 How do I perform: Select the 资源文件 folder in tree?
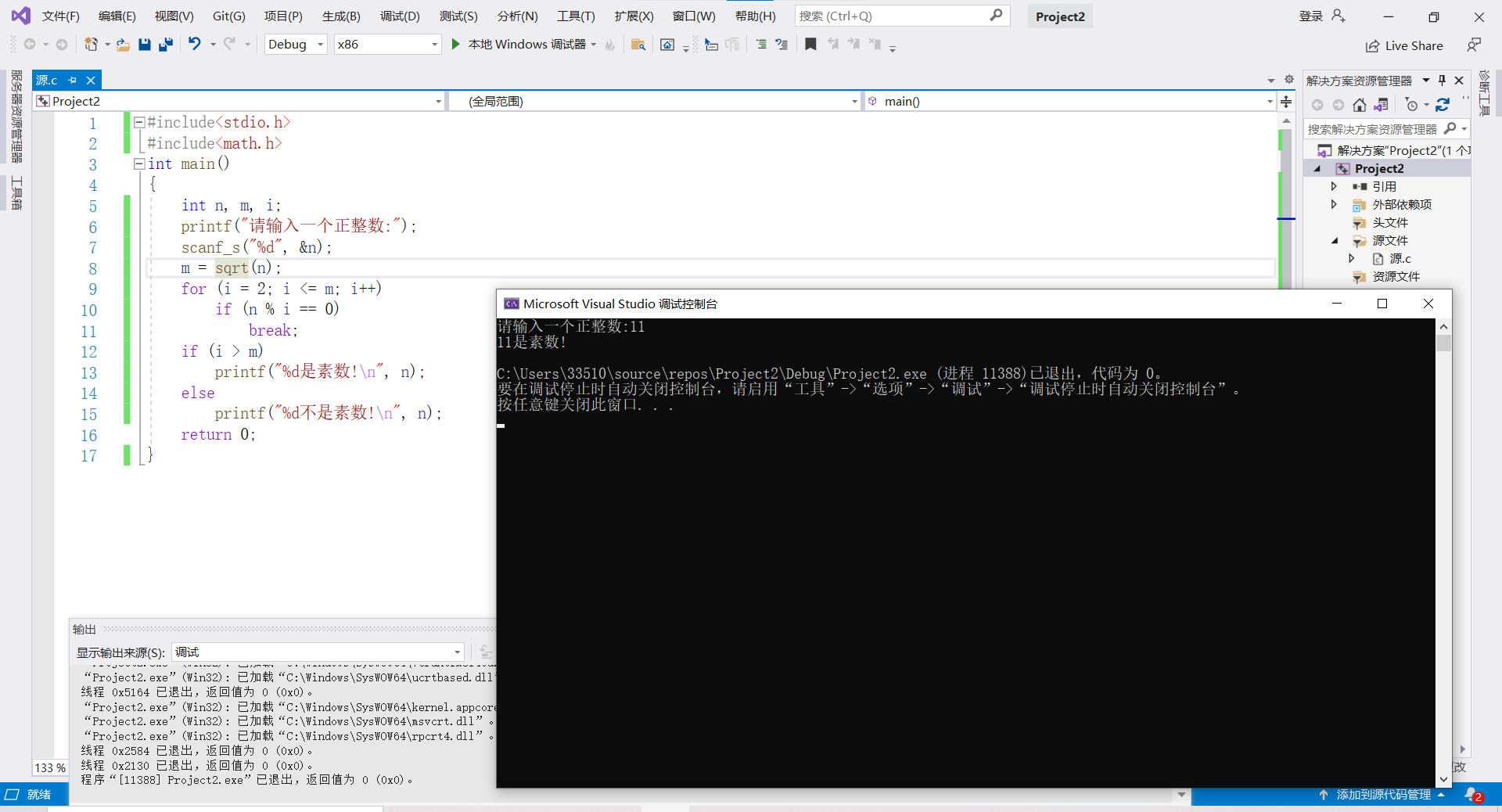[1396, 277]
